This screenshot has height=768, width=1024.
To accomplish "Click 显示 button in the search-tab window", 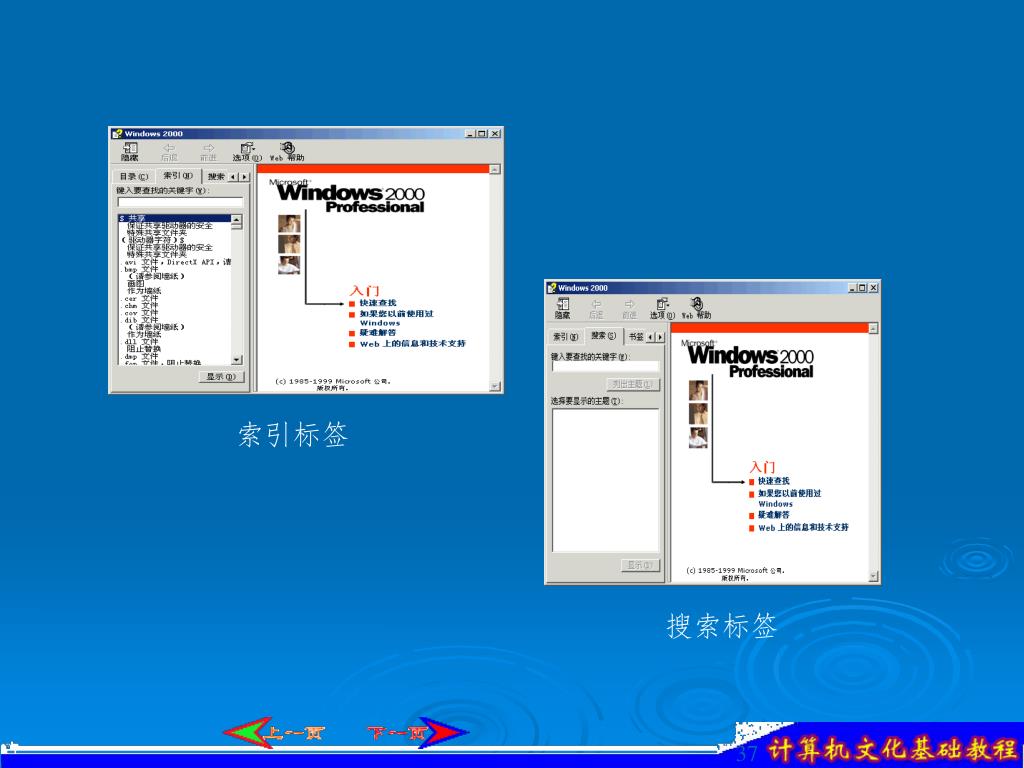I will click(640, 565).
